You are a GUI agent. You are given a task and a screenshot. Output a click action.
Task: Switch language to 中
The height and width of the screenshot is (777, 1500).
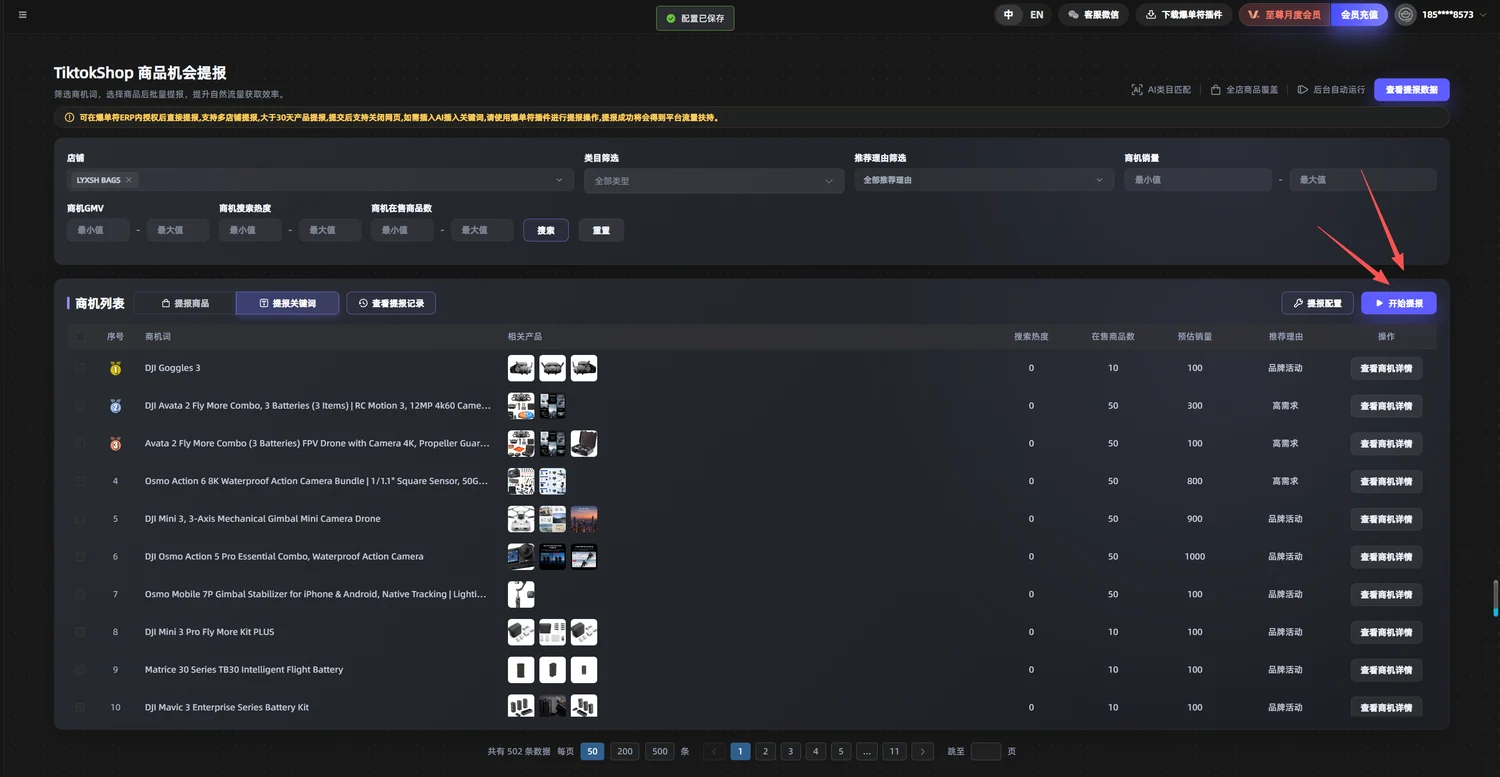pyautogui.click(x=1009, y=15)
